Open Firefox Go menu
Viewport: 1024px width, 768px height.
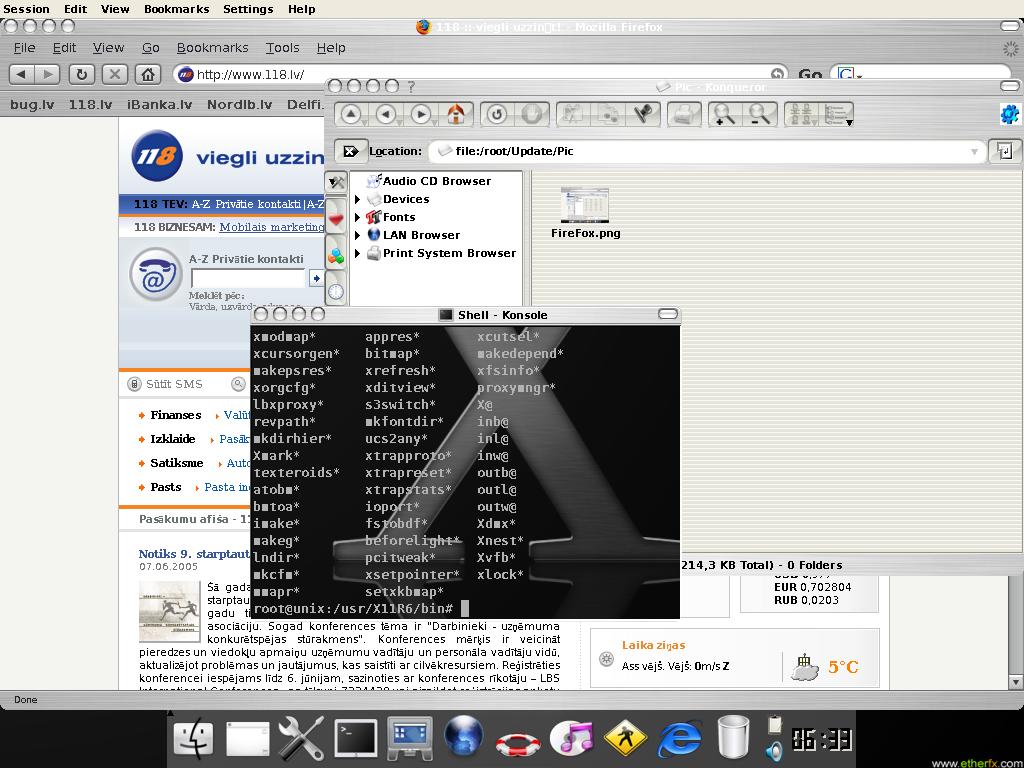pos(151,48)
